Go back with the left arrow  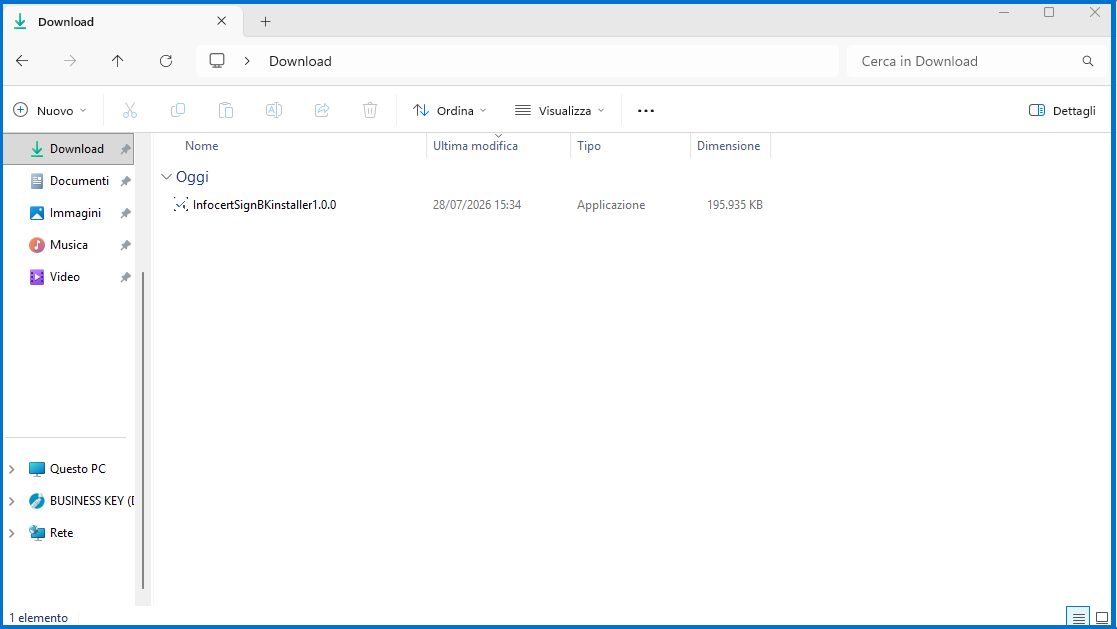point(22,61)
